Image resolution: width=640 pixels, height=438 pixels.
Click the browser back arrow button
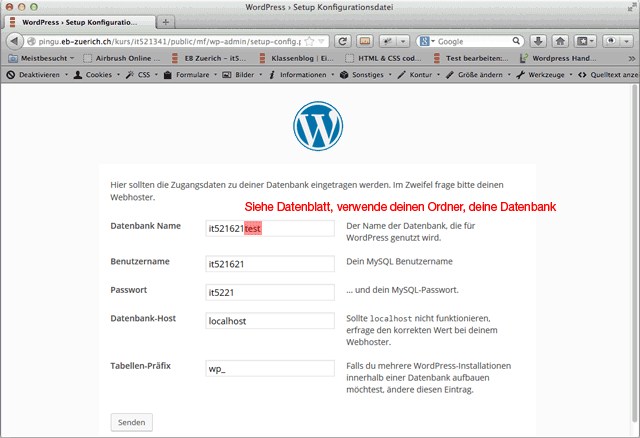pyautogui.click(x=14, y=41)
